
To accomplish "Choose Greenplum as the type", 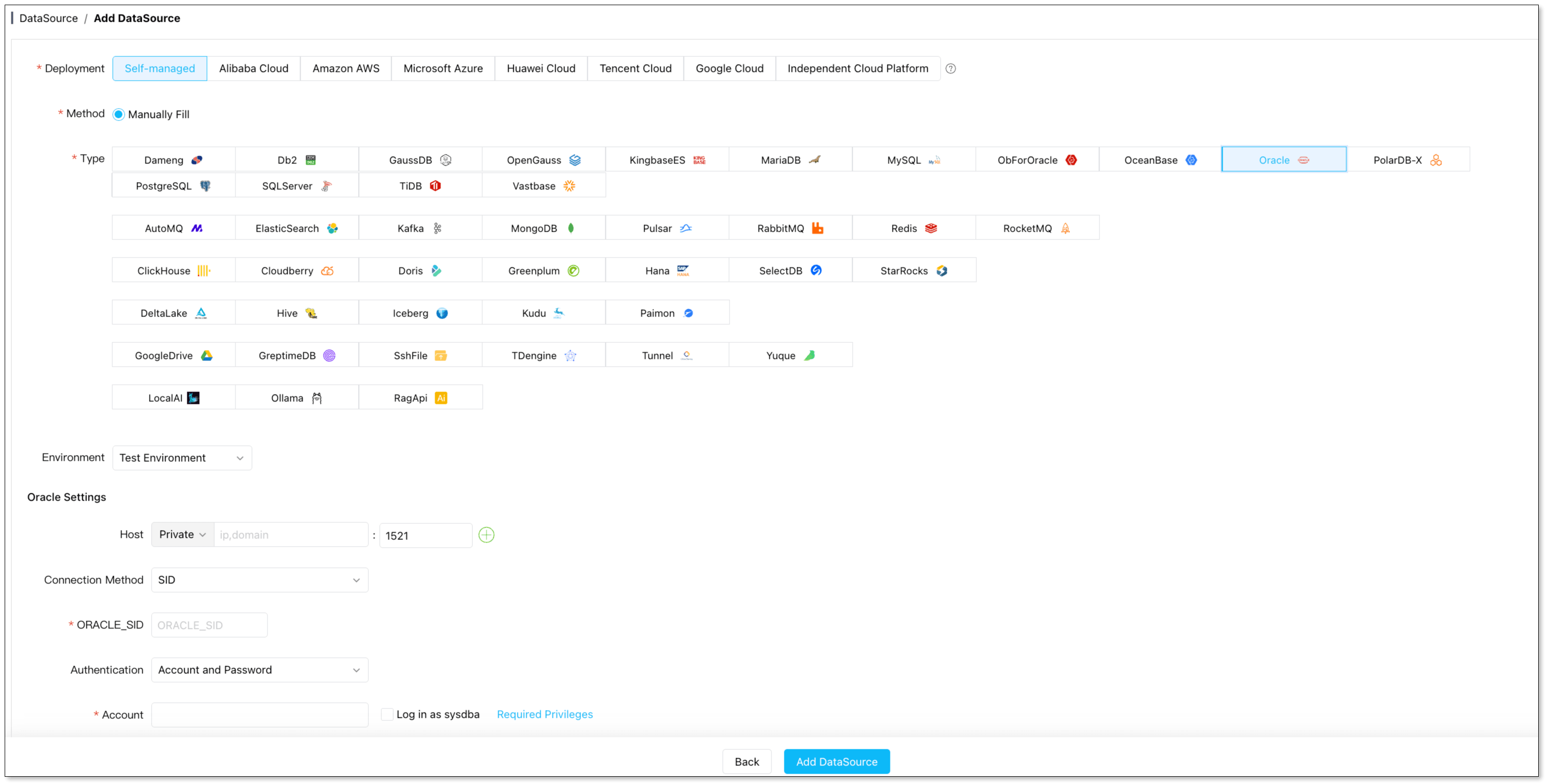I will click(x=544, y=270).
